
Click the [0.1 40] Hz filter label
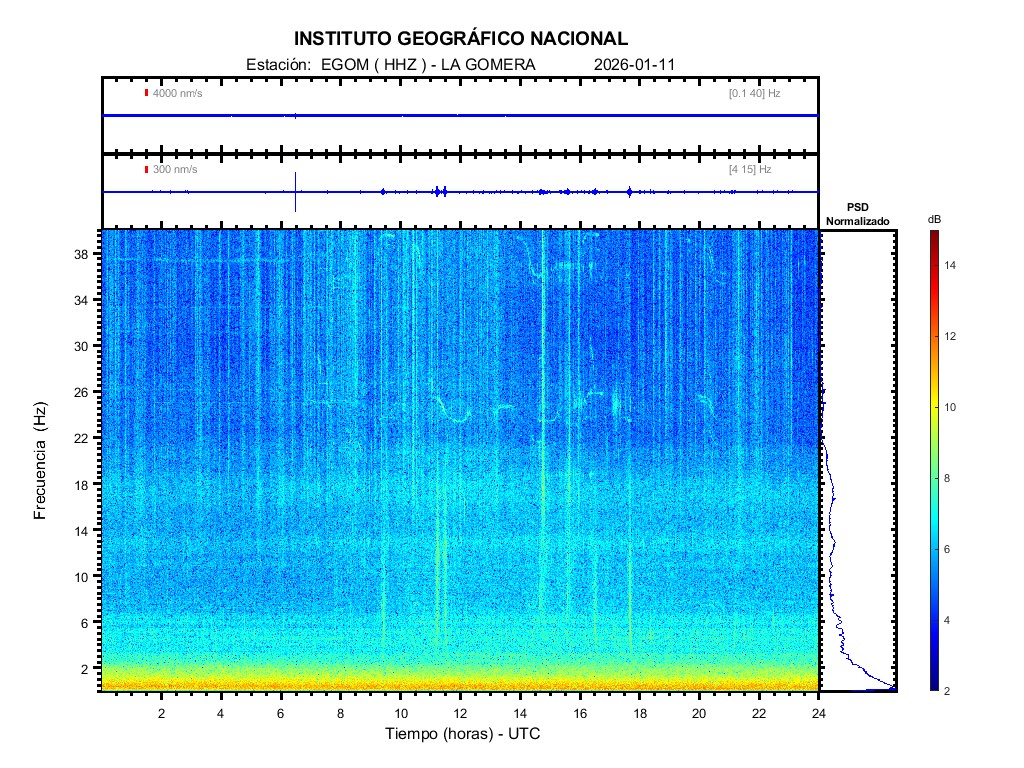pyautogui.click(x=754, y=93)
